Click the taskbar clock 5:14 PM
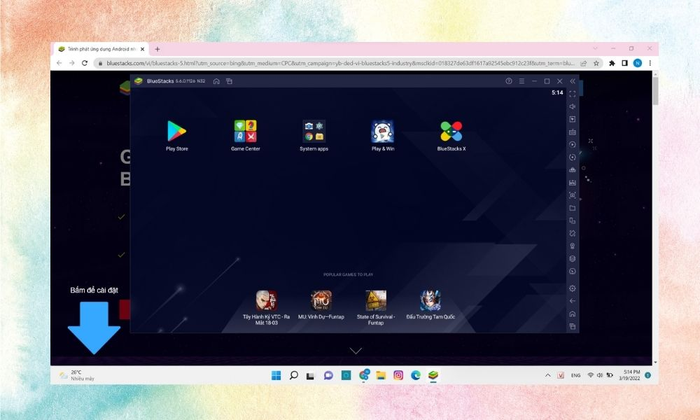The image size is (700, 420). (x=629, y=375)
